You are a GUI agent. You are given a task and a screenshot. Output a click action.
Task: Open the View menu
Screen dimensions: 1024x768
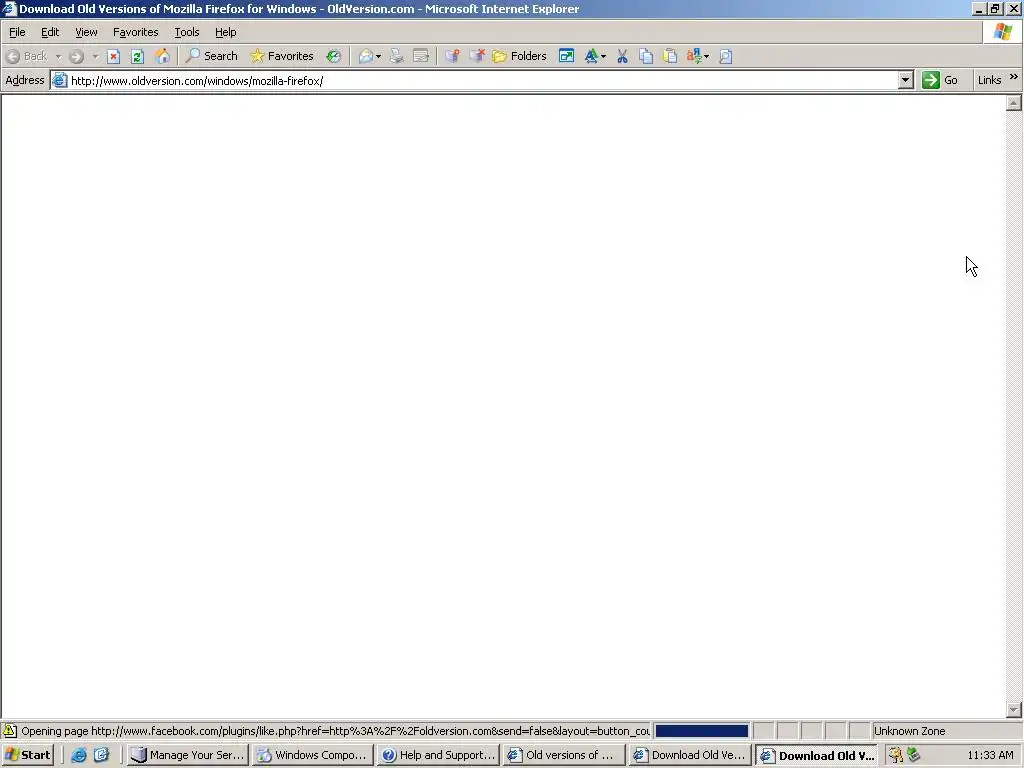pos(86,32)
